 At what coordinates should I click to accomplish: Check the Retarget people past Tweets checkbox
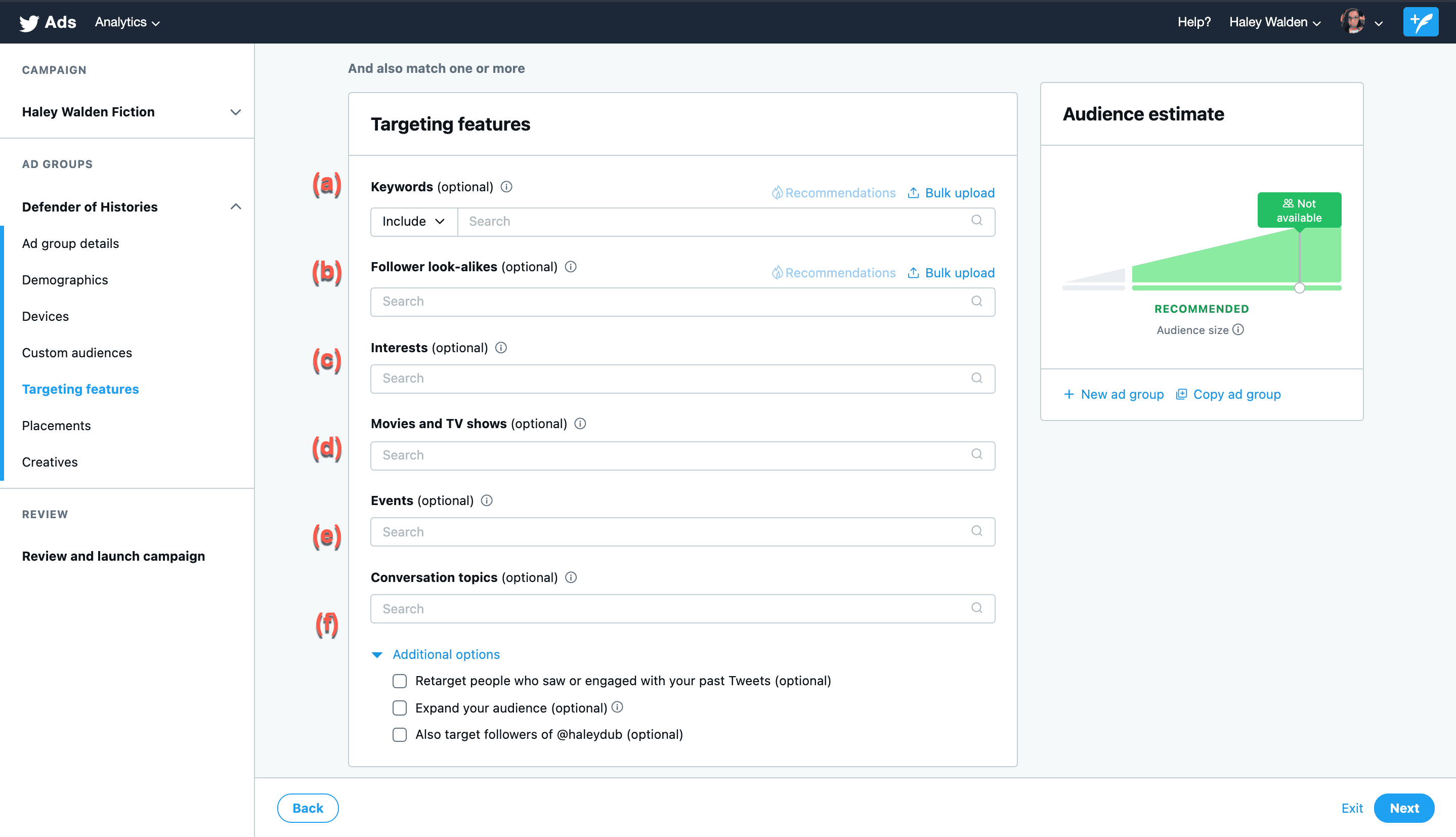[x=399, y=681]
